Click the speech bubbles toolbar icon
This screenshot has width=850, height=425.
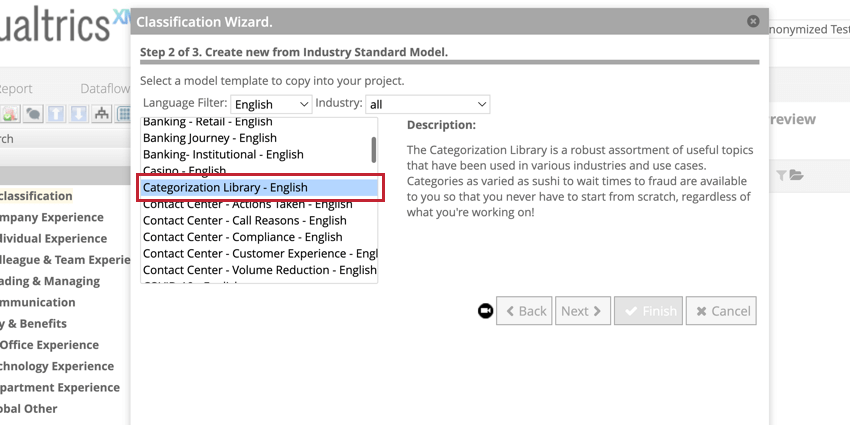(x=33, y=113)
